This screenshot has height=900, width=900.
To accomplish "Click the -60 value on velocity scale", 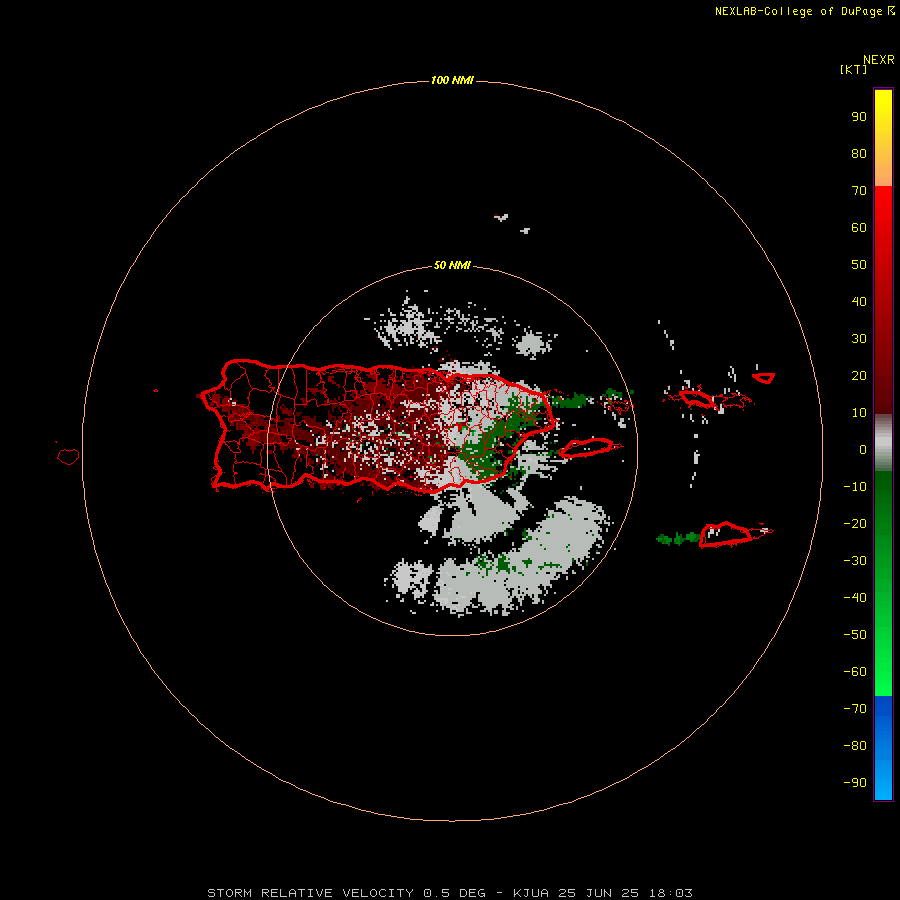I will click(855, 672).
